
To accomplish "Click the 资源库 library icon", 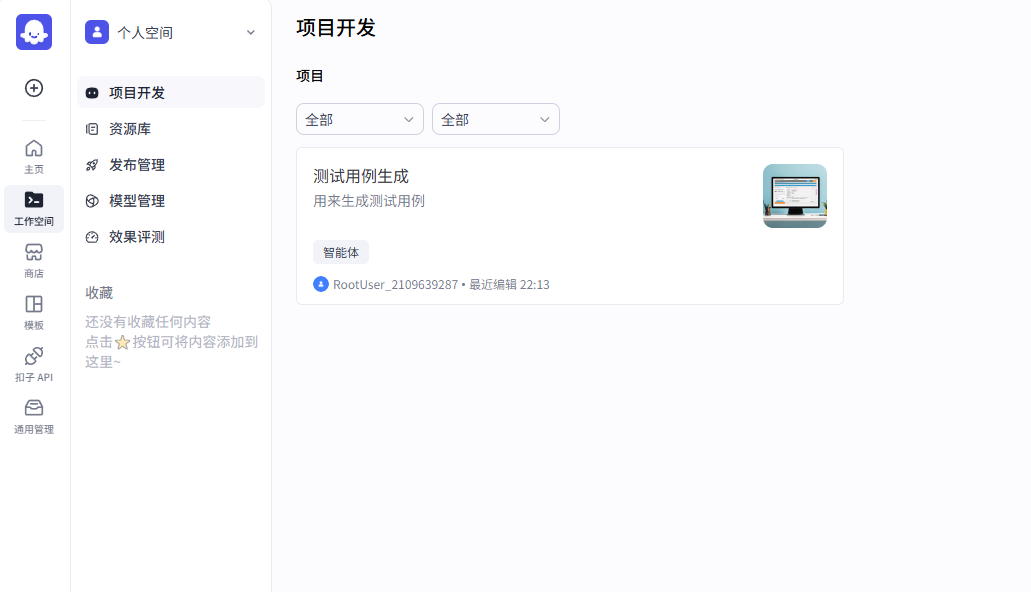I will pyautogui.click(x=92, y=129).
